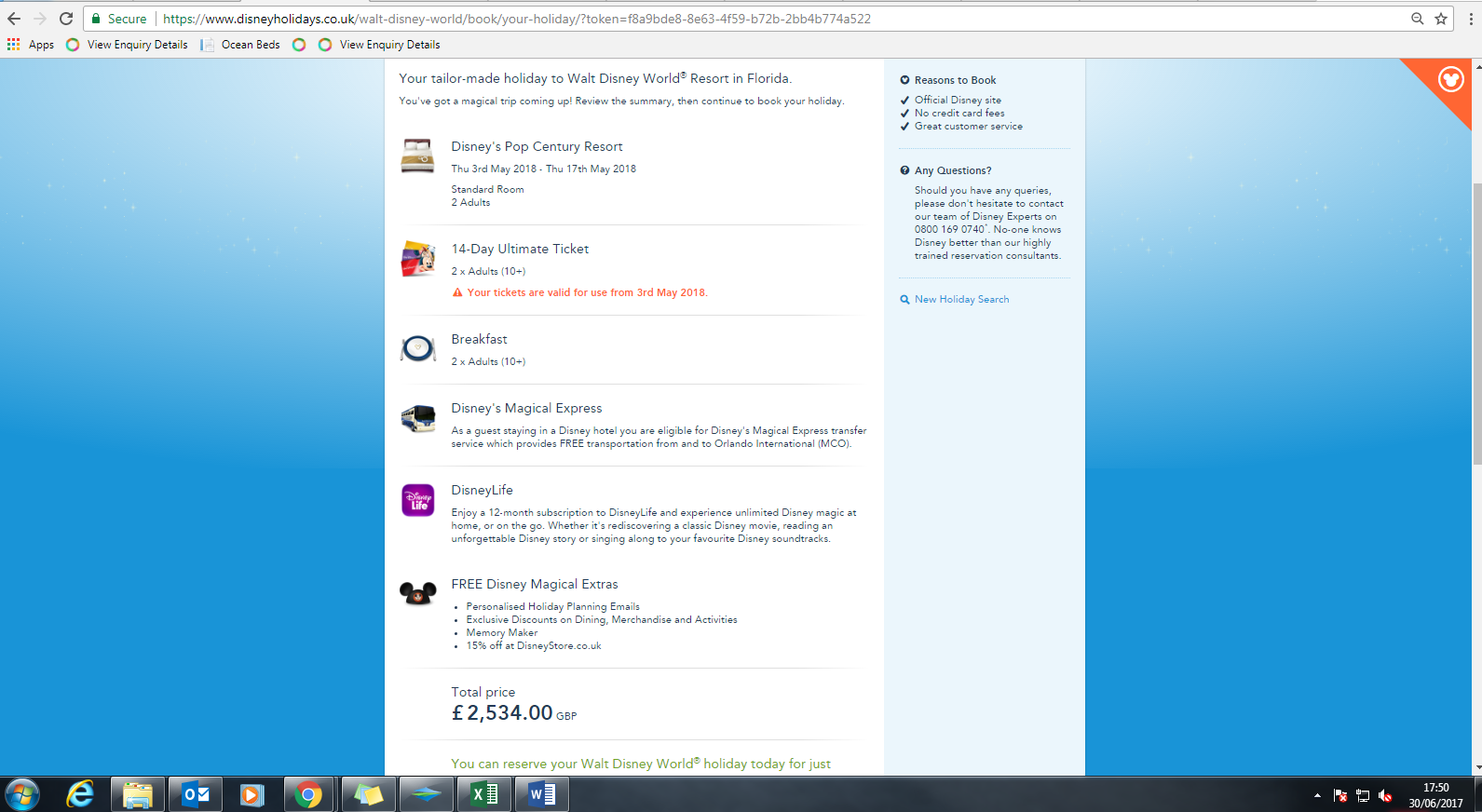Open the Ocean Beds bookmark
Screen dimensions: 1482x812
click(240, 45)
